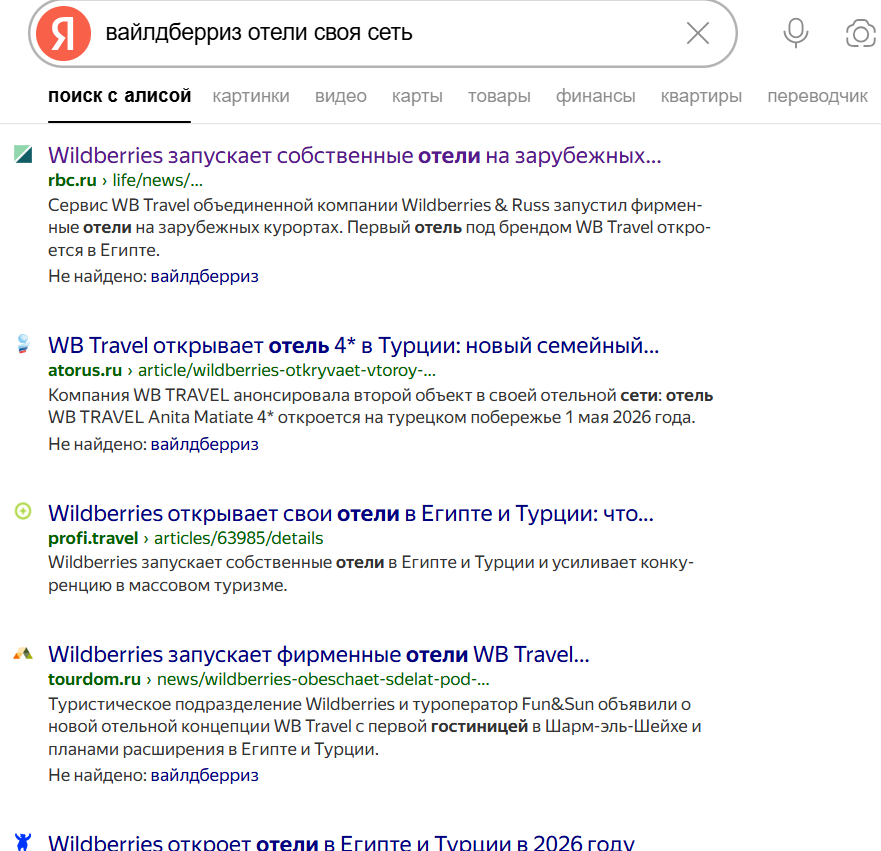This screenshot has height=851, width=881.
Task: Go to the 'квартиры' tab
Action: [701, 96]
